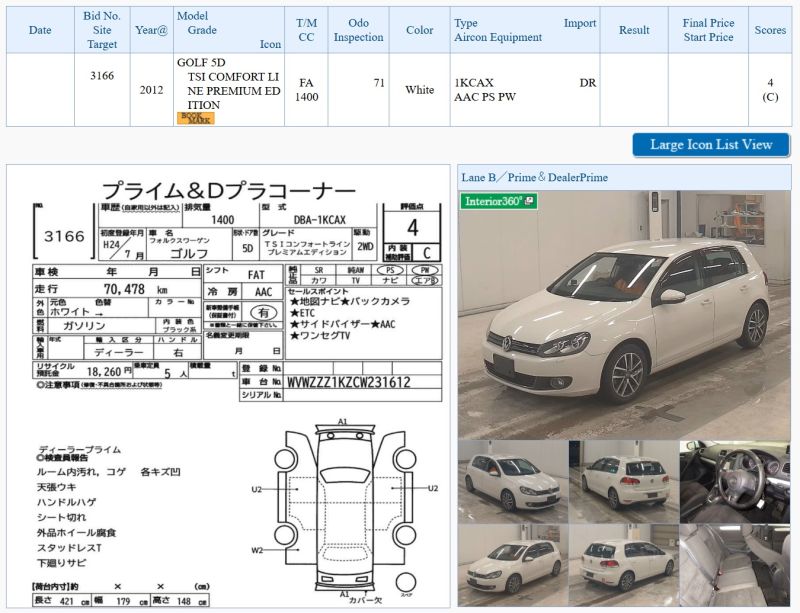
Task: Open the auction sheet image
Action: coord(228,386)
